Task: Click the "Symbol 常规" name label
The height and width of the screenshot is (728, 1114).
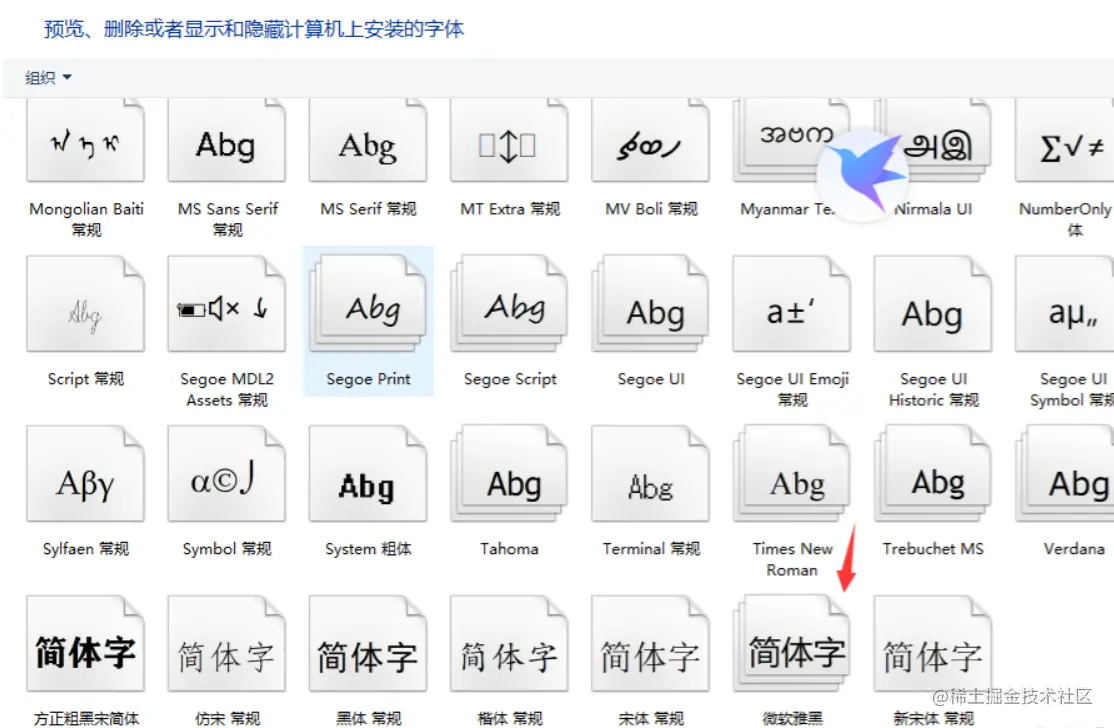Action: click(x=227, y=549)
